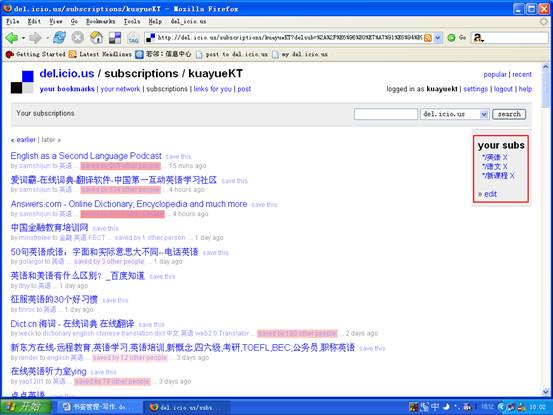The image size is (553, 415).
Task: Open the '中国金融教育培训网' bookmark link
Action: [x=49, y=227]
